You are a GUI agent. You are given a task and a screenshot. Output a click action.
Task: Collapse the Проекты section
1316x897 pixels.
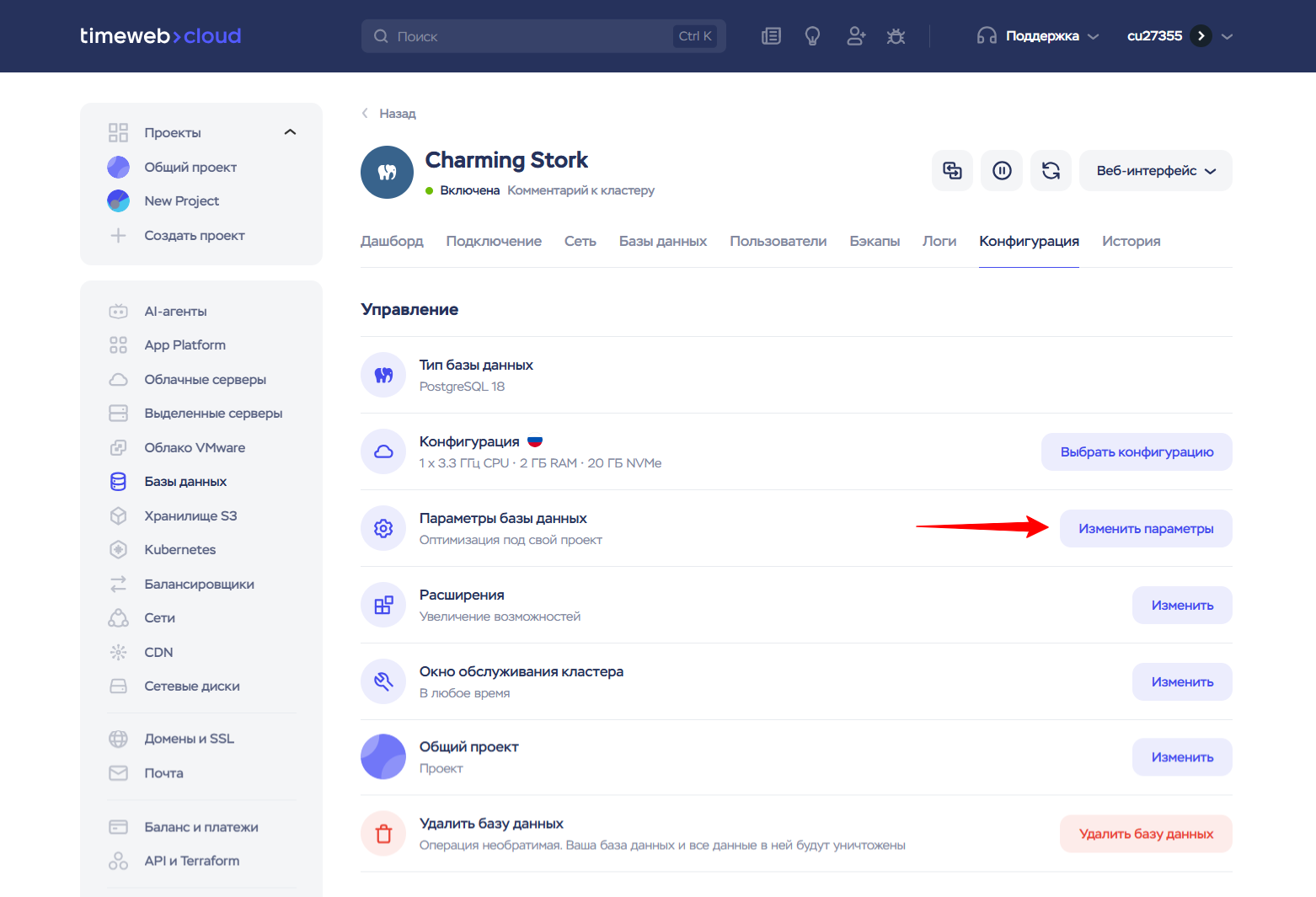coord(290,132)
